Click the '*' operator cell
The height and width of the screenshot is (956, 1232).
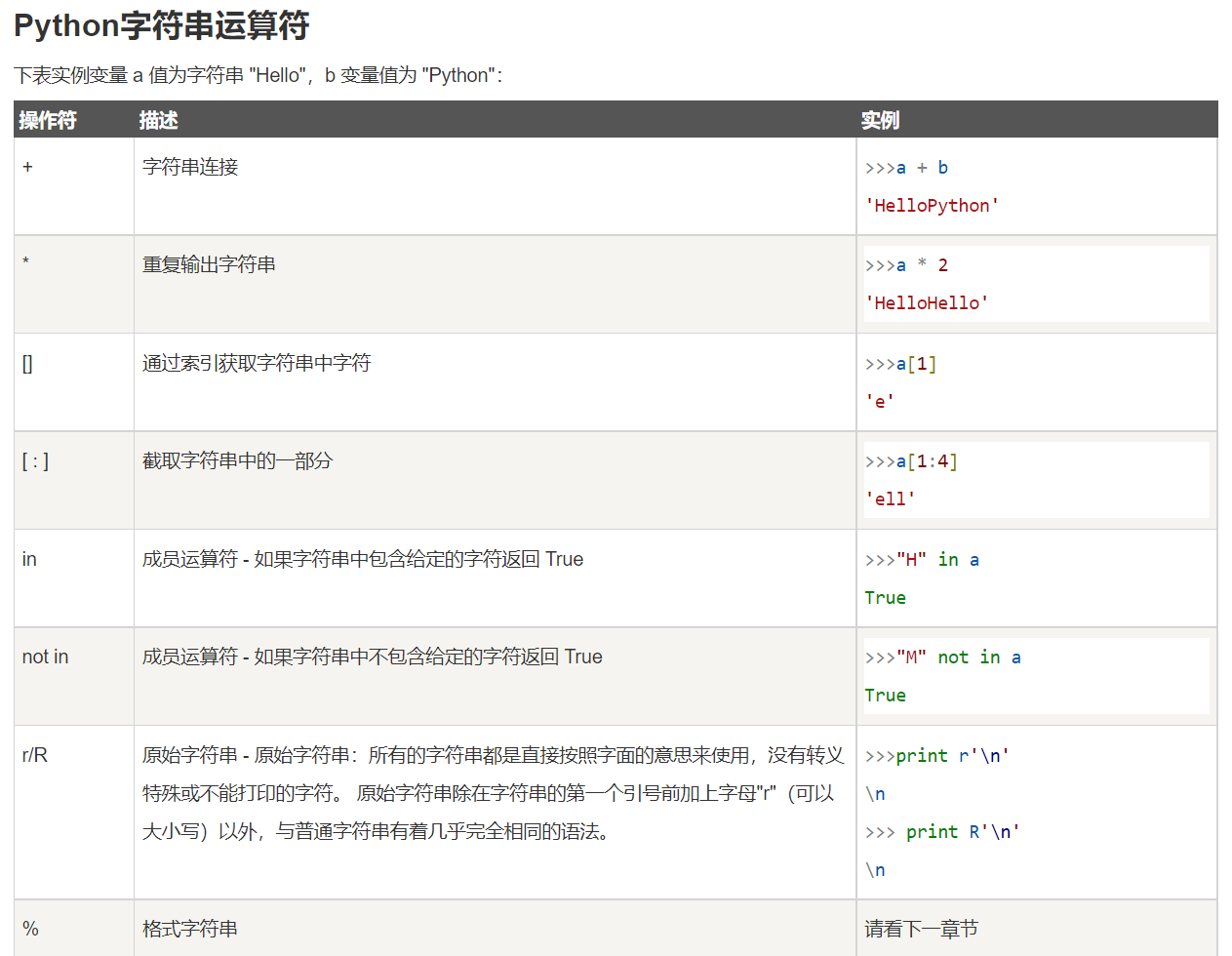pos(74,284)
